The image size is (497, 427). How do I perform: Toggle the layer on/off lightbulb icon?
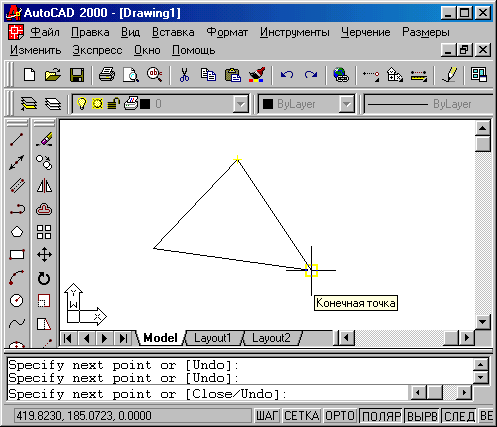click(x=82, y=104)
